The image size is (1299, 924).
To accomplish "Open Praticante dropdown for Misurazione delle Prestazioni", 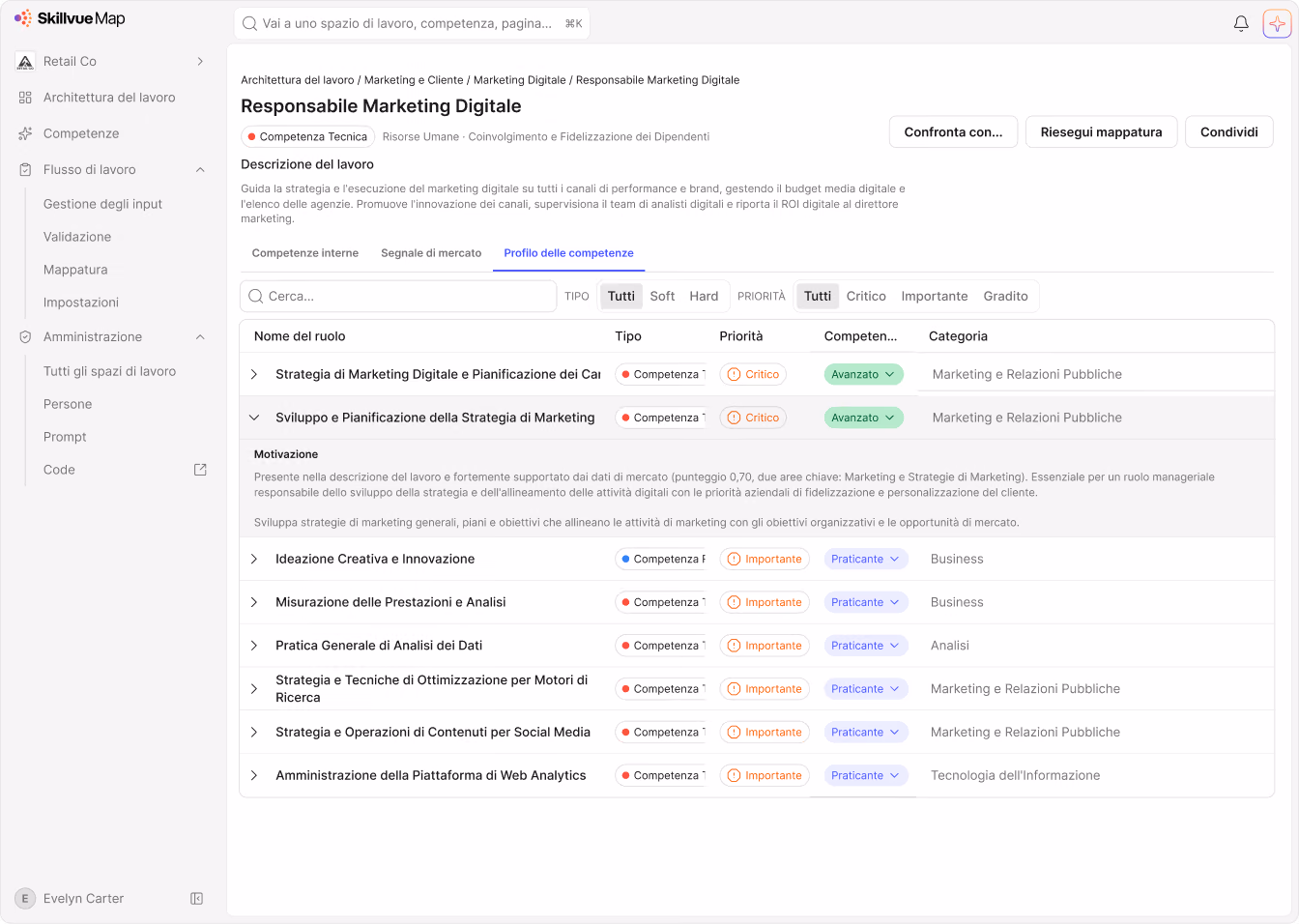I will [x=866, y=602].
